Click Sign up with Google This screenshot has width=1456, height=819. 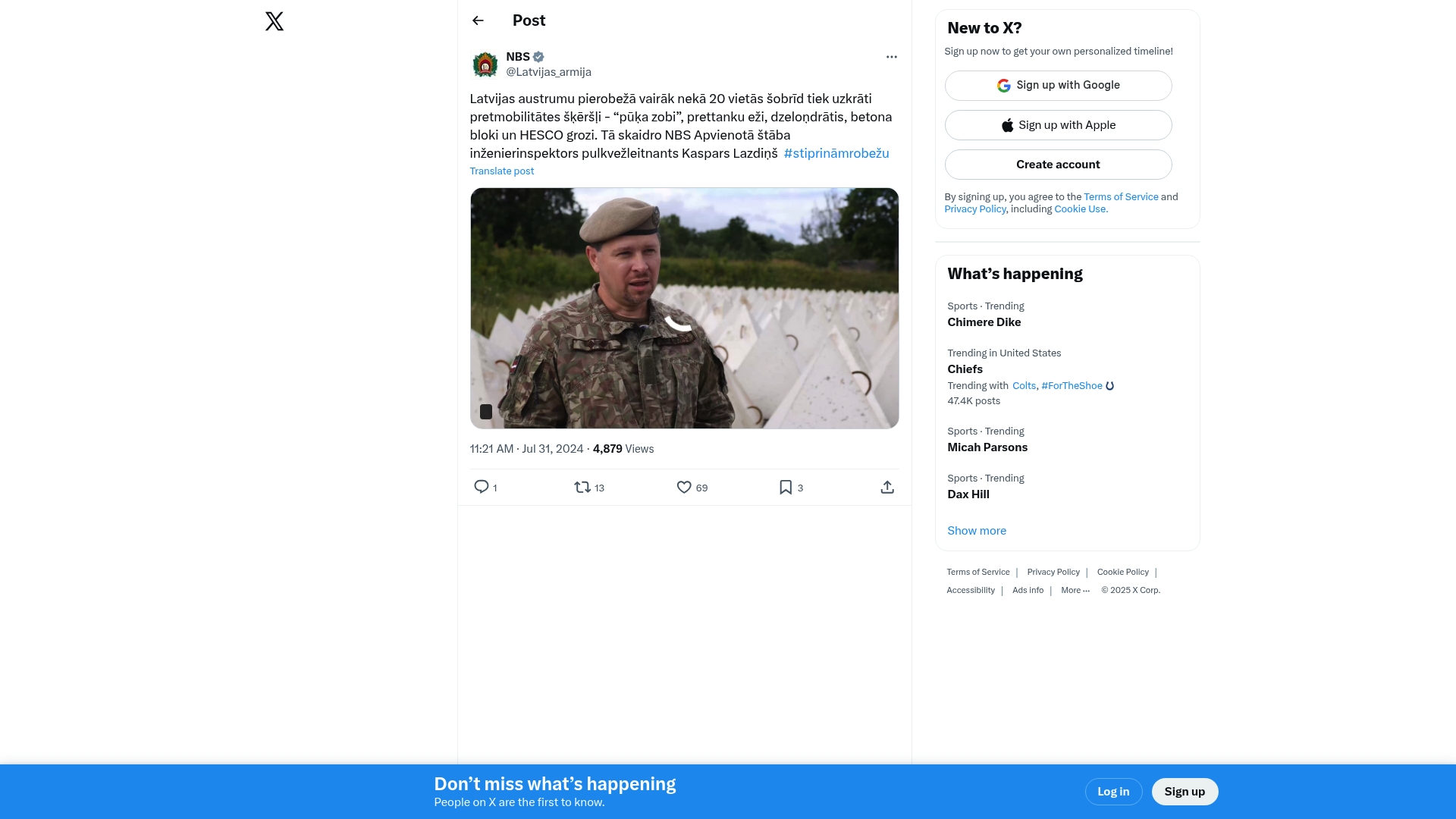pos(1058,86)
